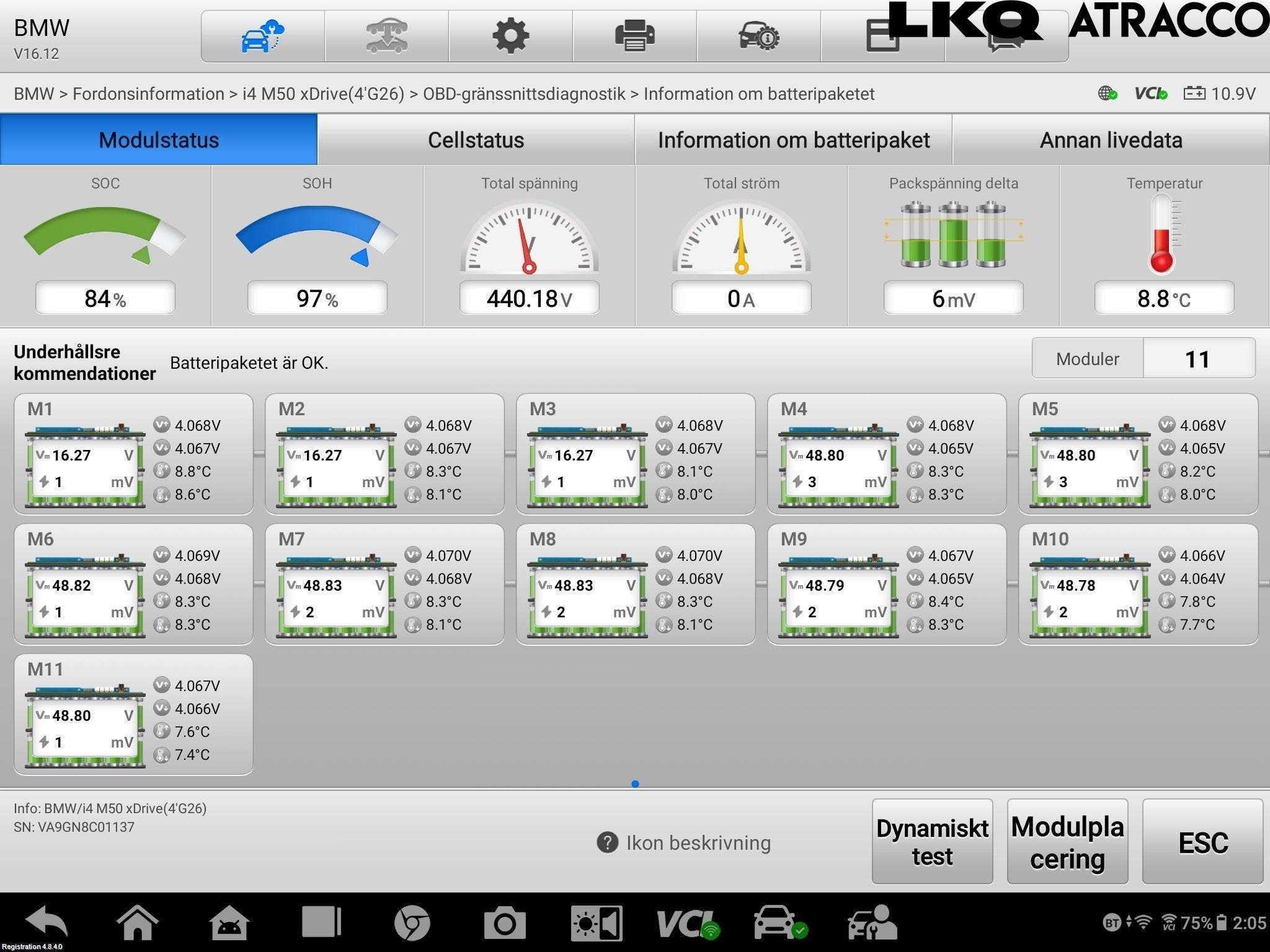Click the printer icon
The height and width of the screenshot is (952, 1270).
pyautogui.click(x=634, y=36)
